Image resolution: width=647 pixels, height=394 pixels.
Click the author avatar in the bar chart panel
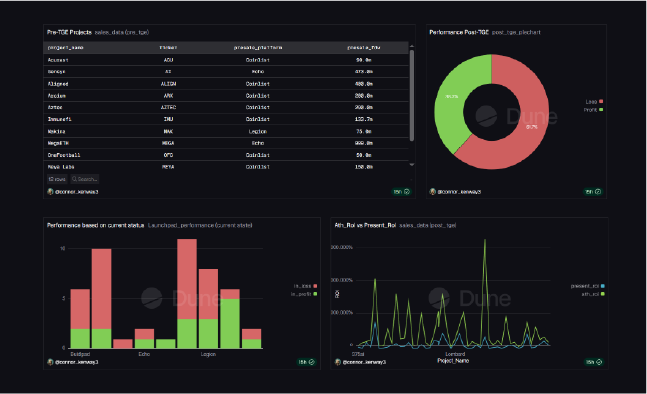pyautogui.click(x=50, y=362)
